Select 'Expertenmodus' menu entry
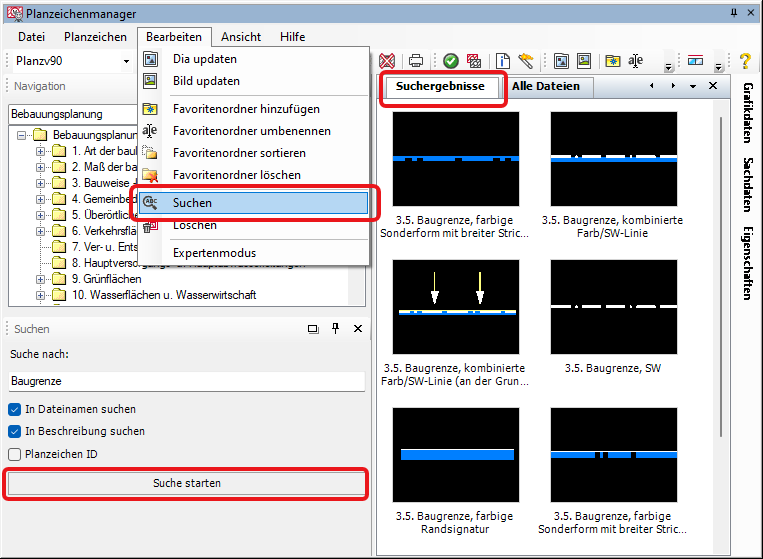This screenshot has height=559, width=763. [x=214, y=253]
